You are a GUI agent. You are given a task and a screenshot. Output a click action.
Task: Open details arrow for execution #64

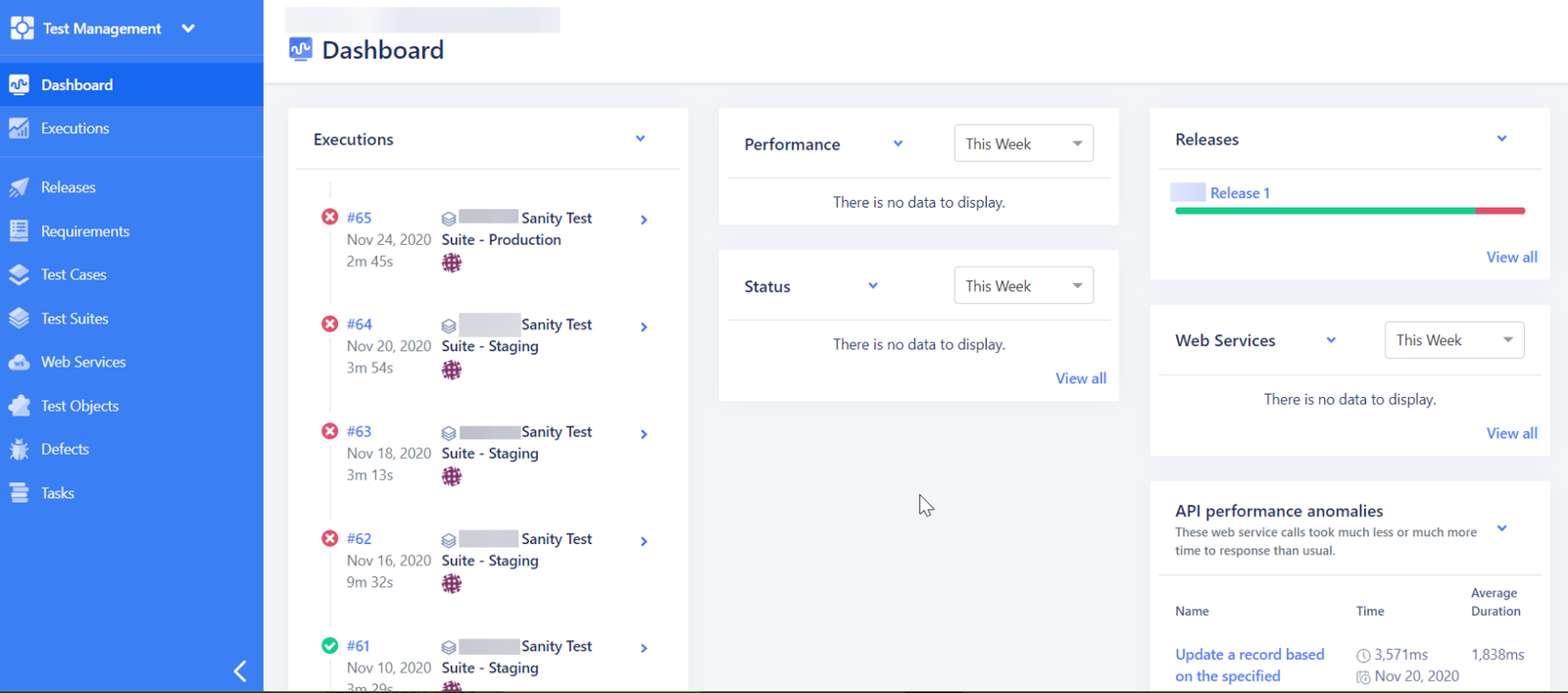pyautogui.click(x=644, y=326)
